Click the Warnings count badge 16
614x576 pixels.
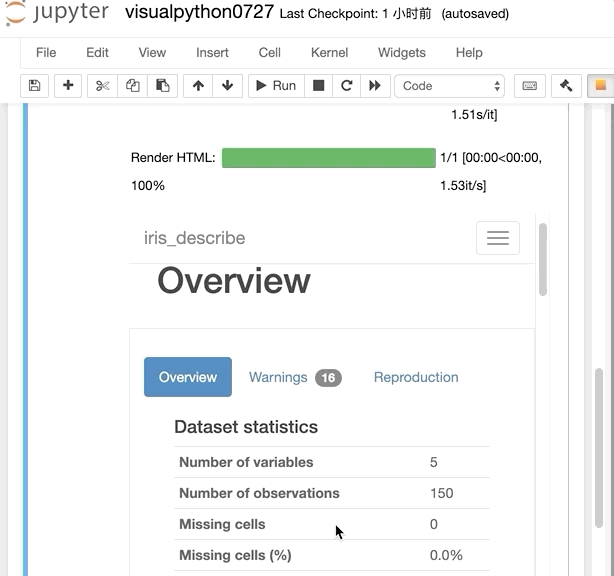coord(328,377)
